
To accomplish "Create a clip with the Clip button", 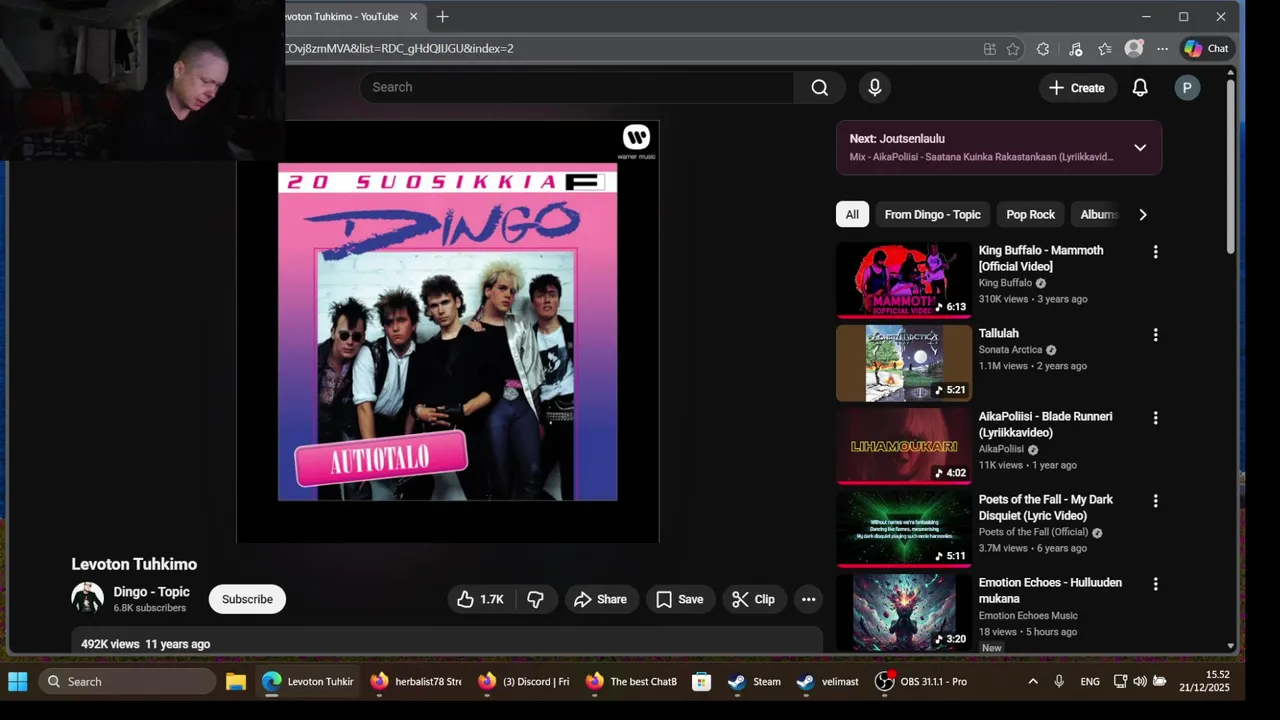I will [x=753, y=599].
